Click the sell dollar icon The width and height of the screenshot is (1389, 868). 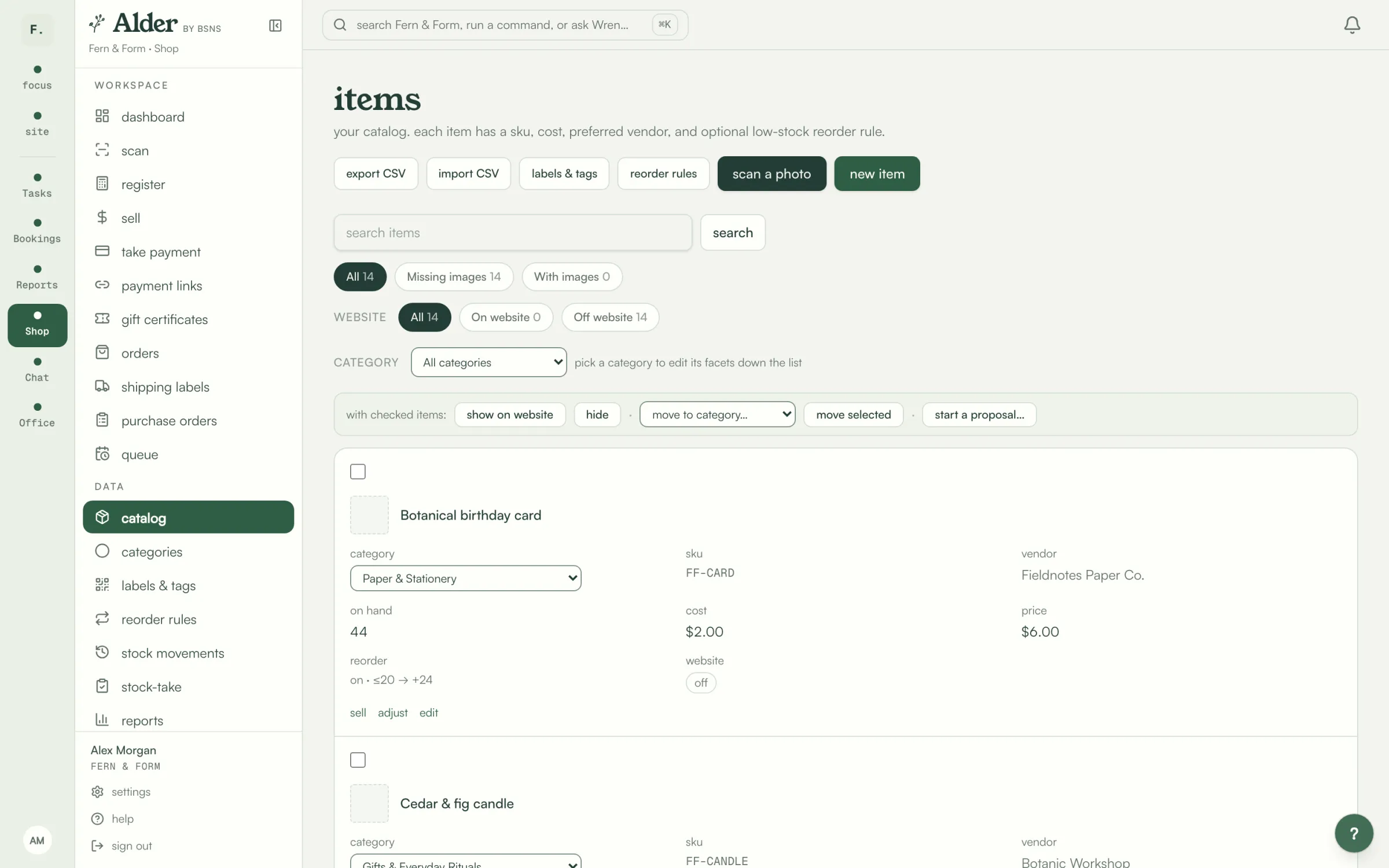(102, 218)
